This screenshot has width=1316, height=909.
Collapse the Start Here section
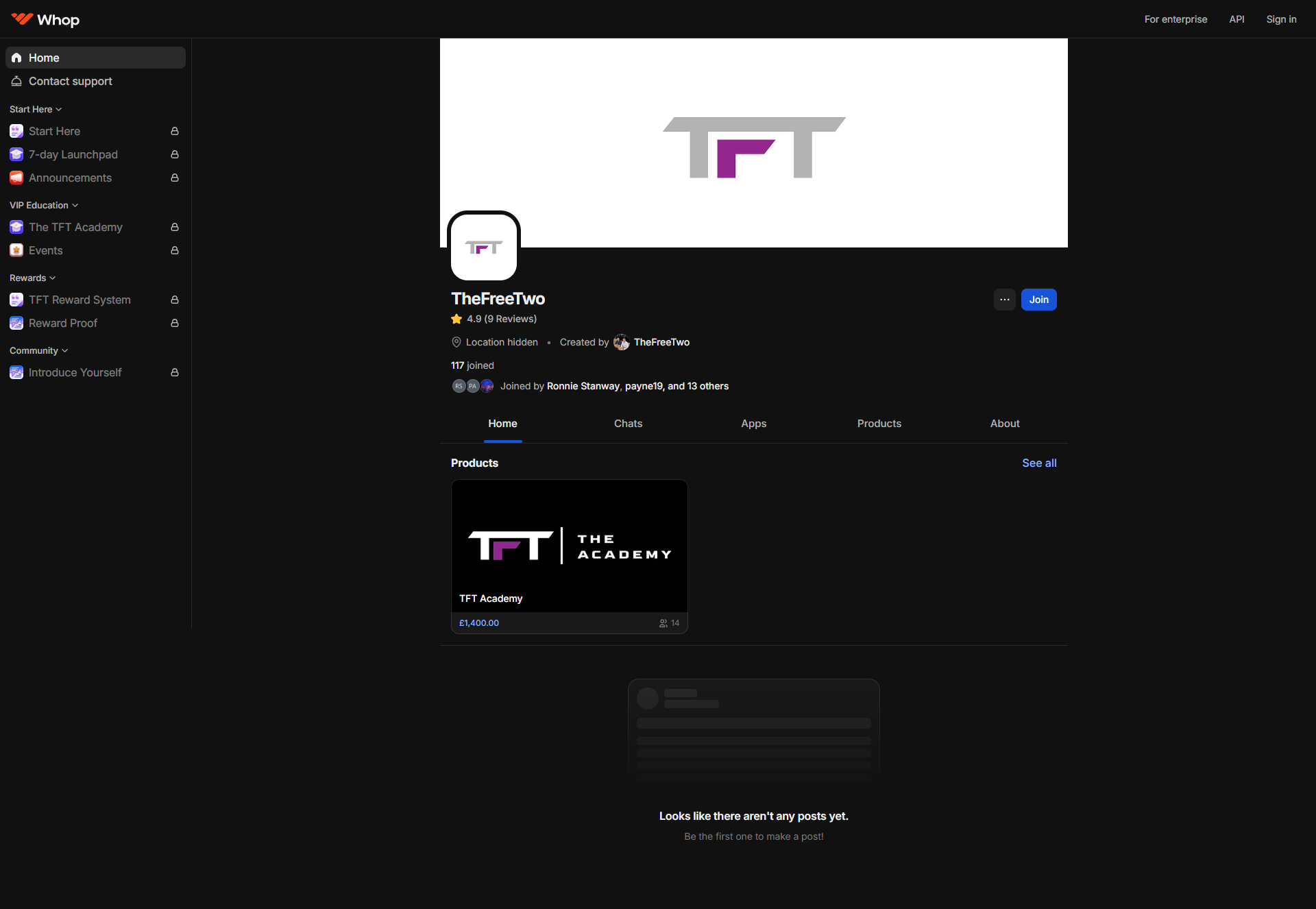pyautogui.click(x=36, y=109)
